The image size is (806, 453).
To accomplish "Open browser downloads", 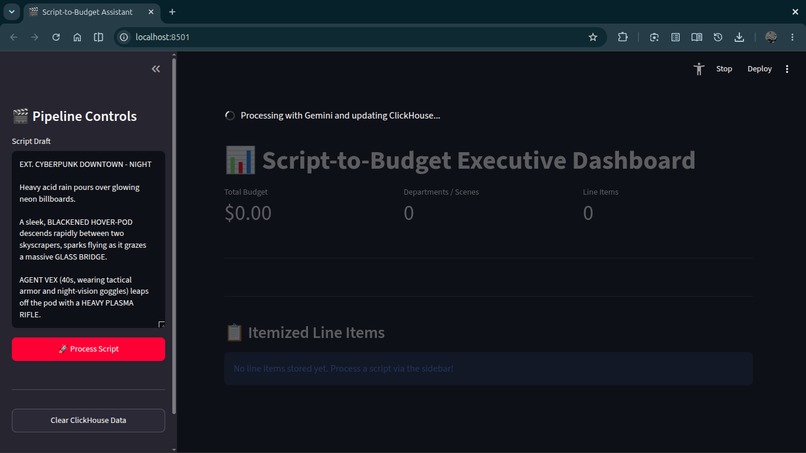I will point(739,37).
